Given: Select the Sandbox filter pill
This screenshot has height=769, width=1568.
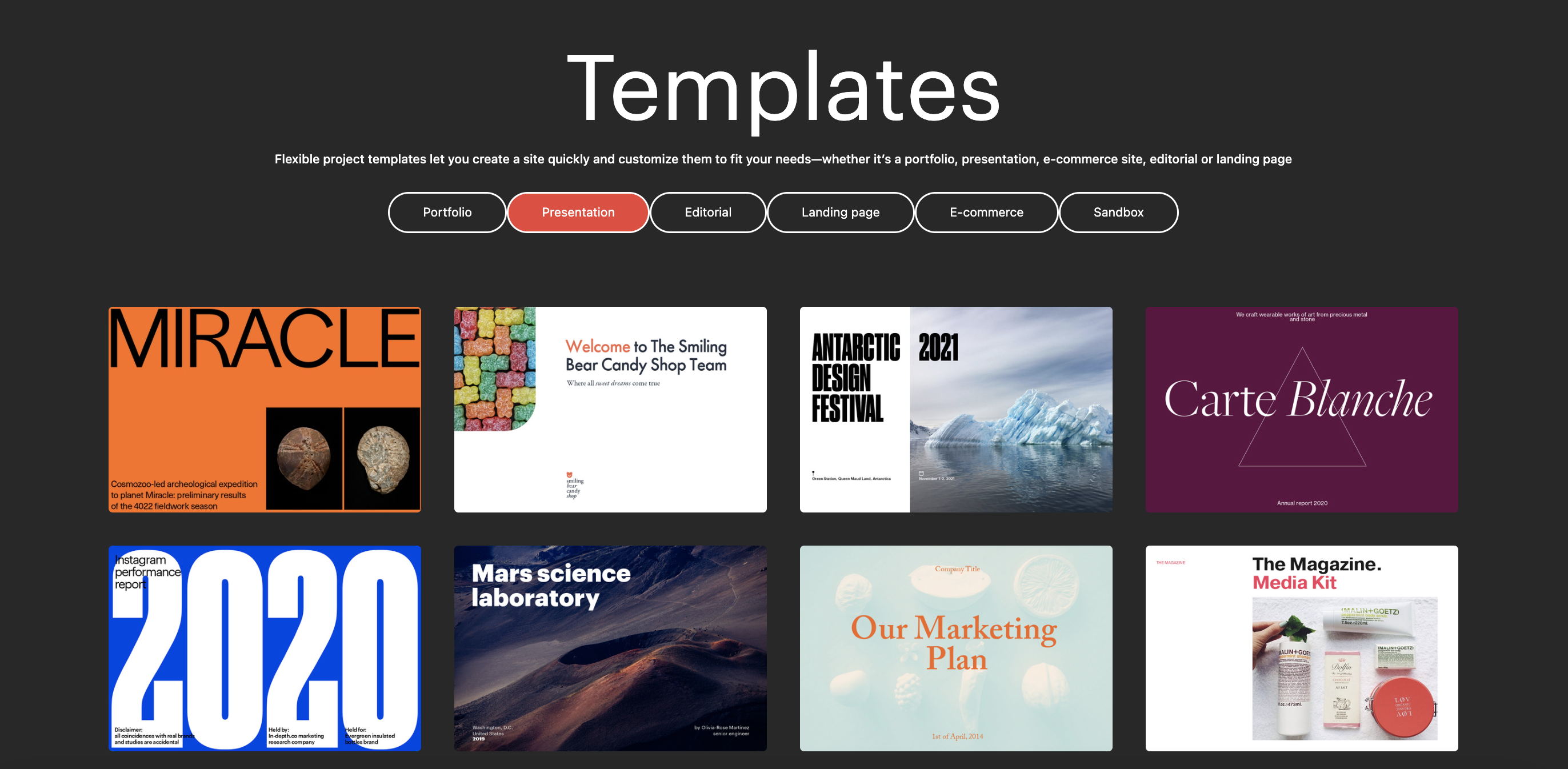Looking at the screenshot, I should pos(1118,213).
